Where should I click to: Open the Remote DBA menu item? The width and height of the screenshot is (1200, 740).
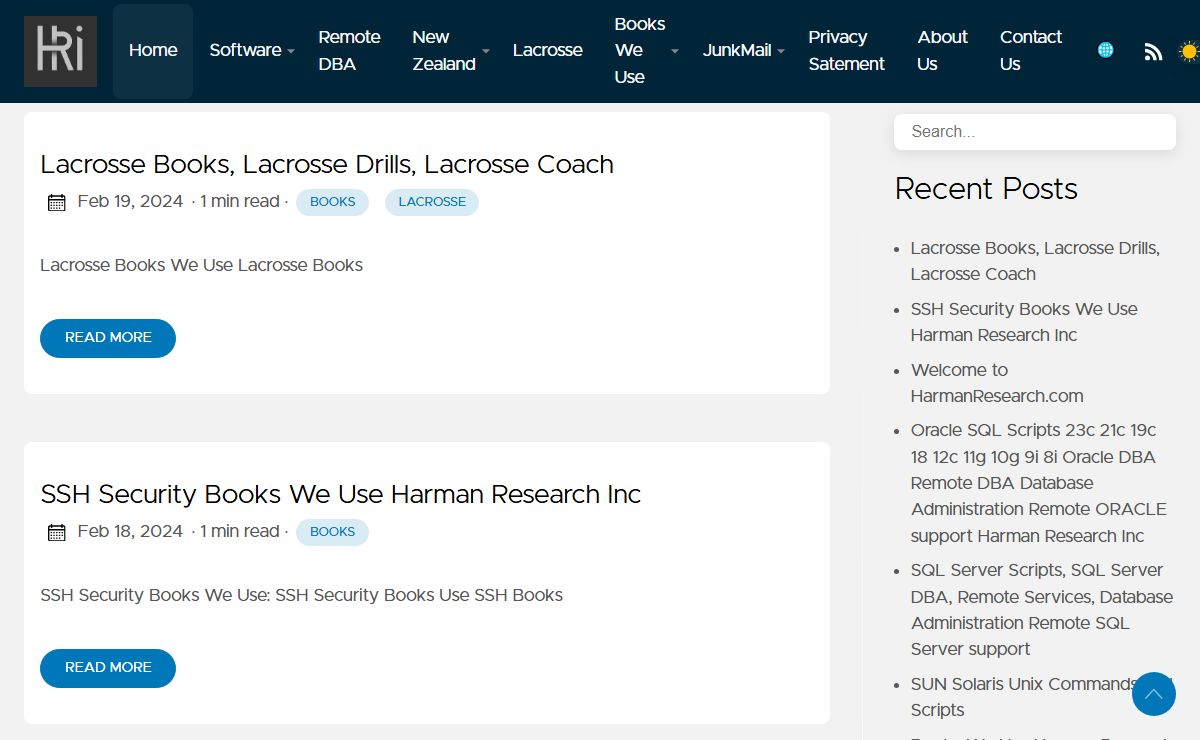[x=349, y=50]
